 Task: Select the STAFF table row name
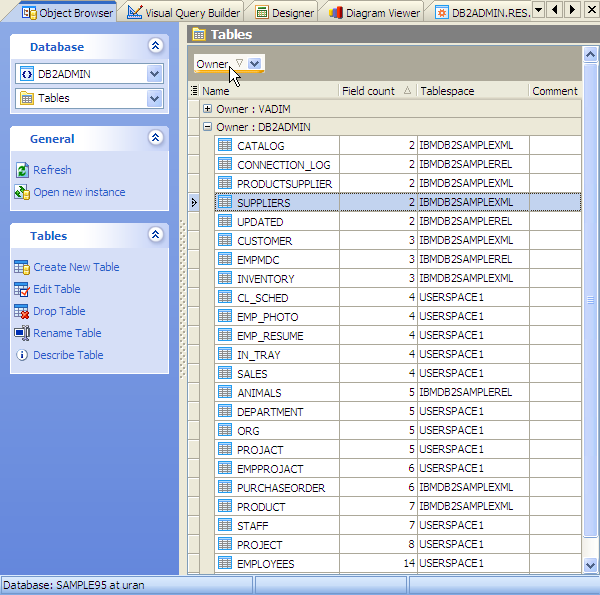[253, 526]
